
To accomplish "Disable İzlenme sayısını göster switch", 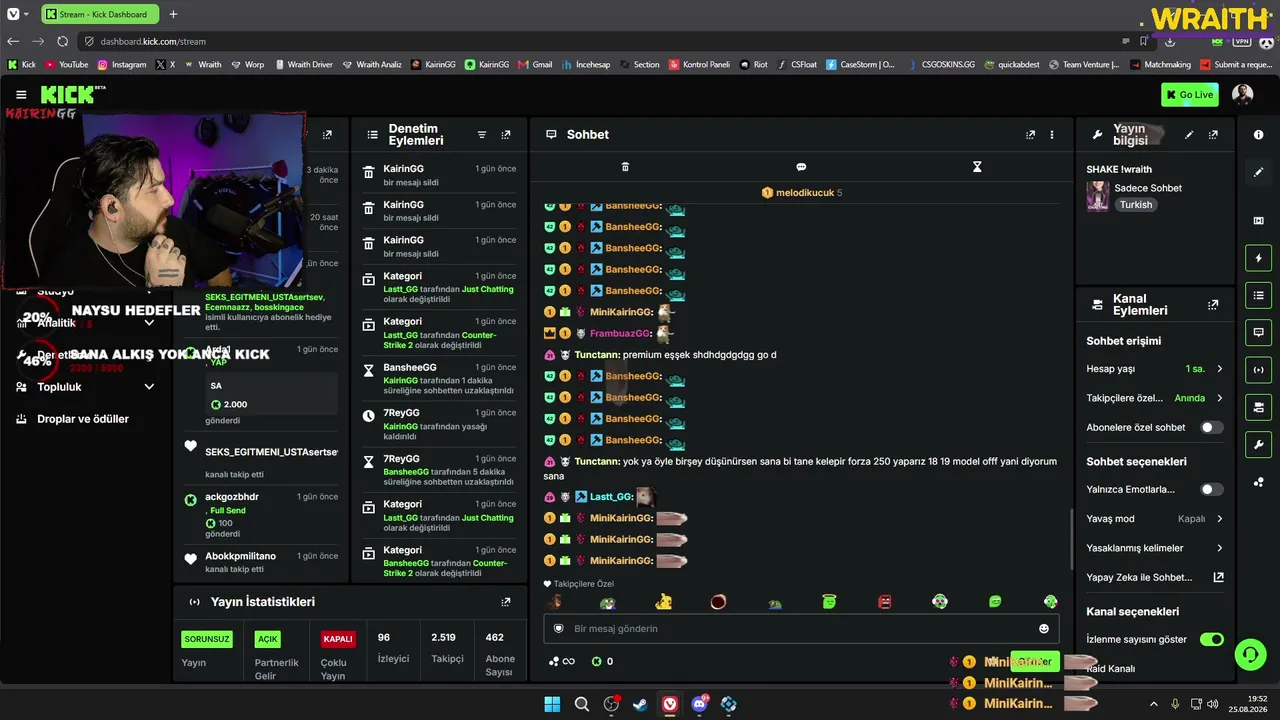I will [x=1211, y=639].
